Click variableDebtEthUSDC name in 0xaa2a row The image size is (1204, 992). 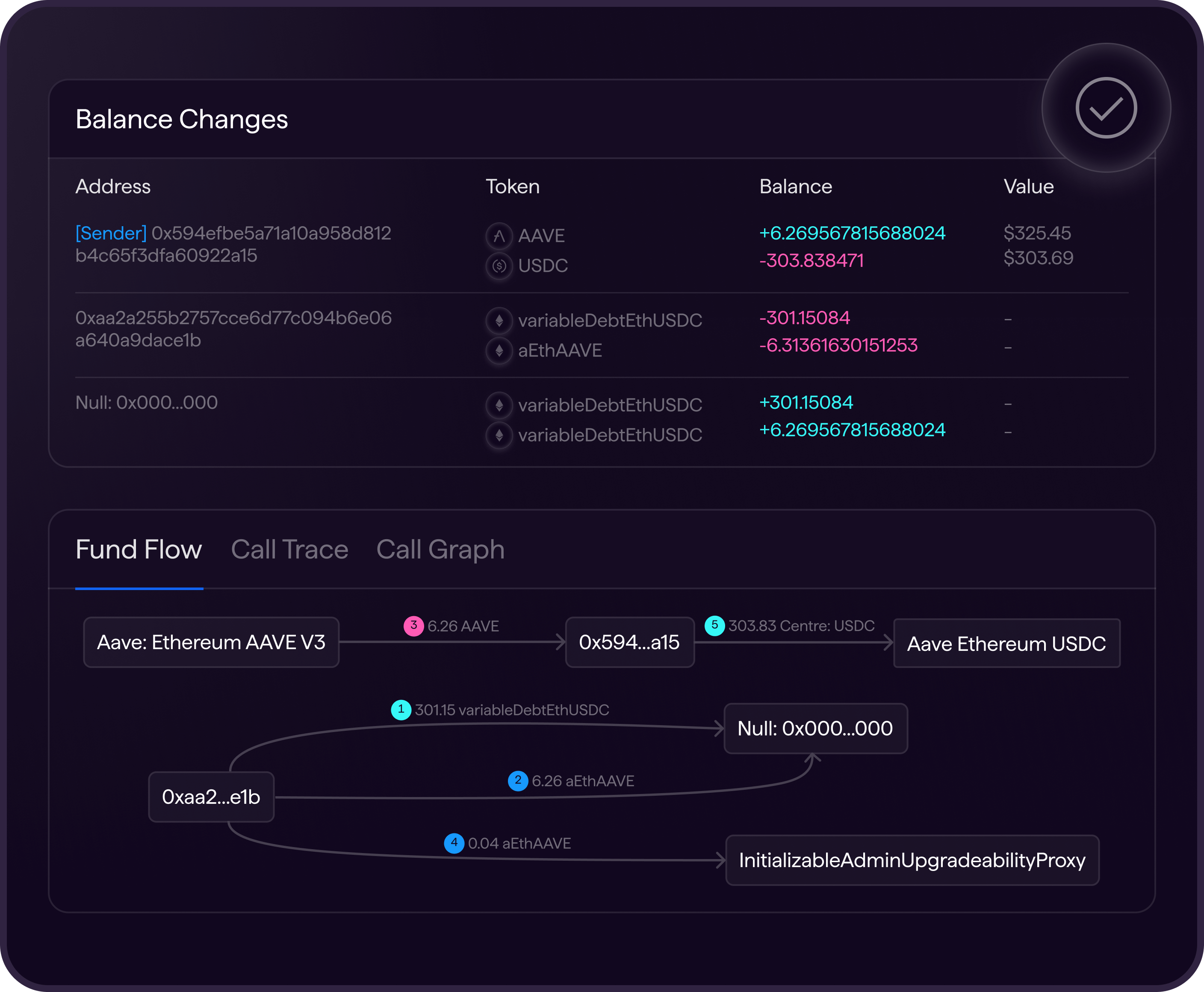point(610,320)
